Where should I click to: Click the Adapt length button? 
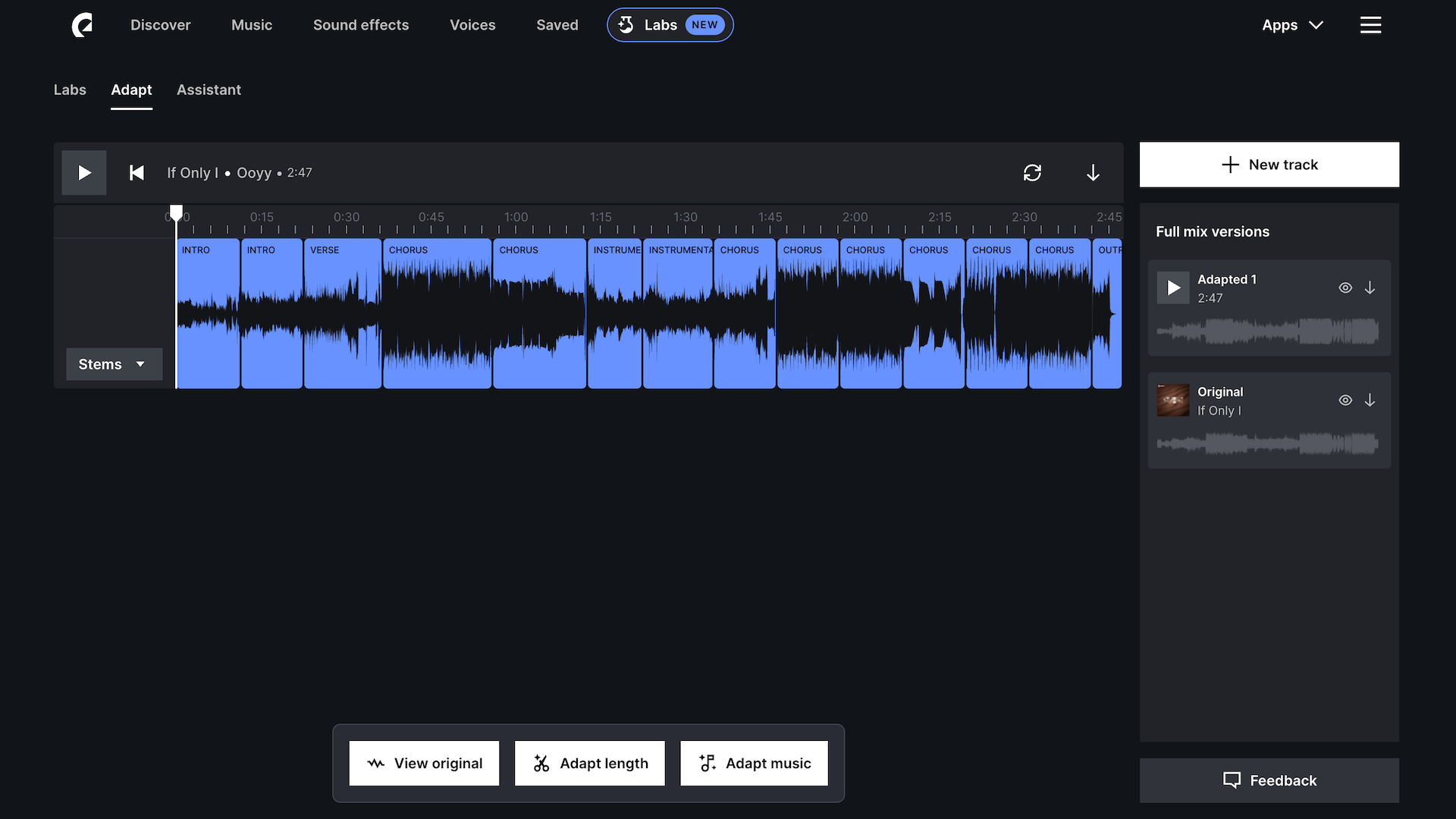[590, 763]
